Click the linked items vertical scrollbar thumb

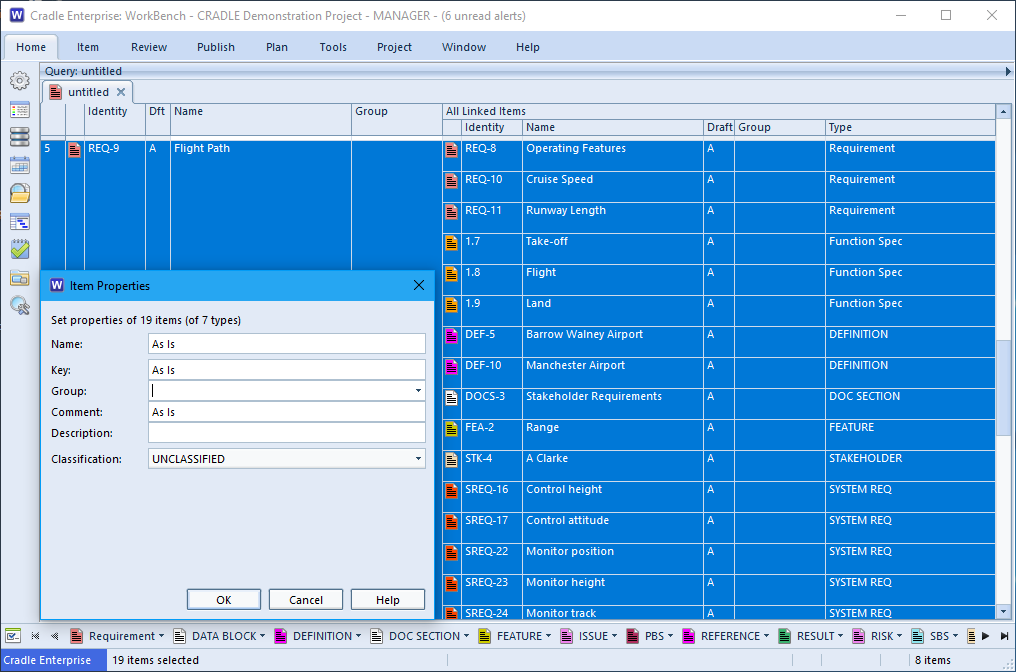click(x=1003, y=389)
